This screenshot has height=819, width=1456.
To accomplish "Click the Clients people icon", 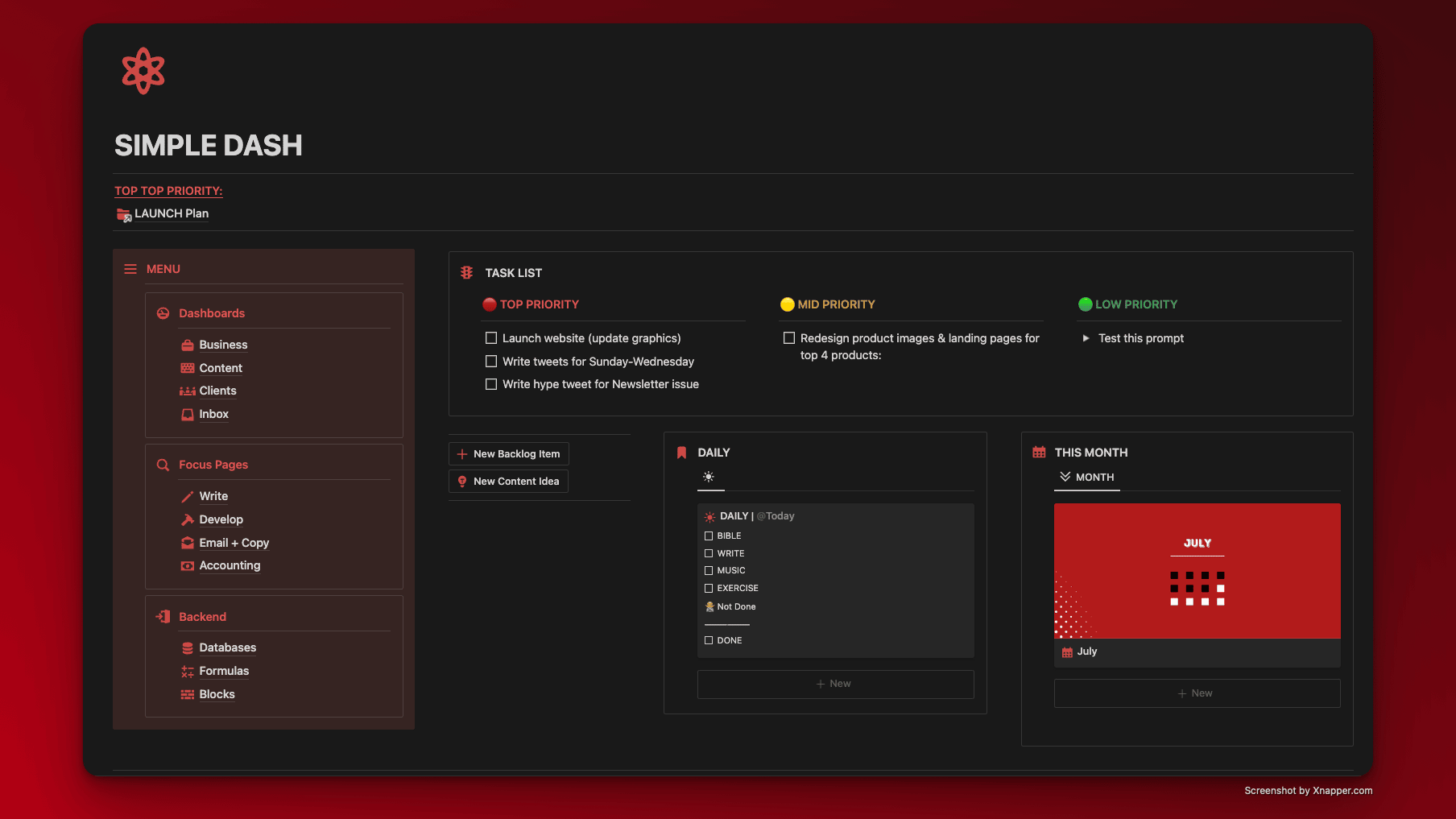I will click(188, 391).
